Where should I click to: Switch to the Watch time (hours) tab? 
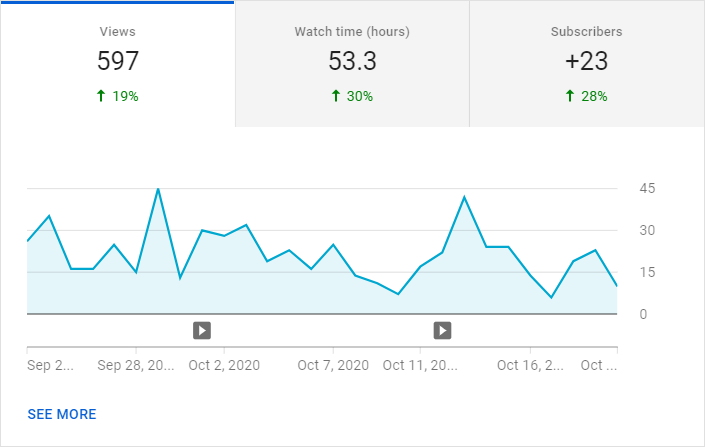coord(352,64)
